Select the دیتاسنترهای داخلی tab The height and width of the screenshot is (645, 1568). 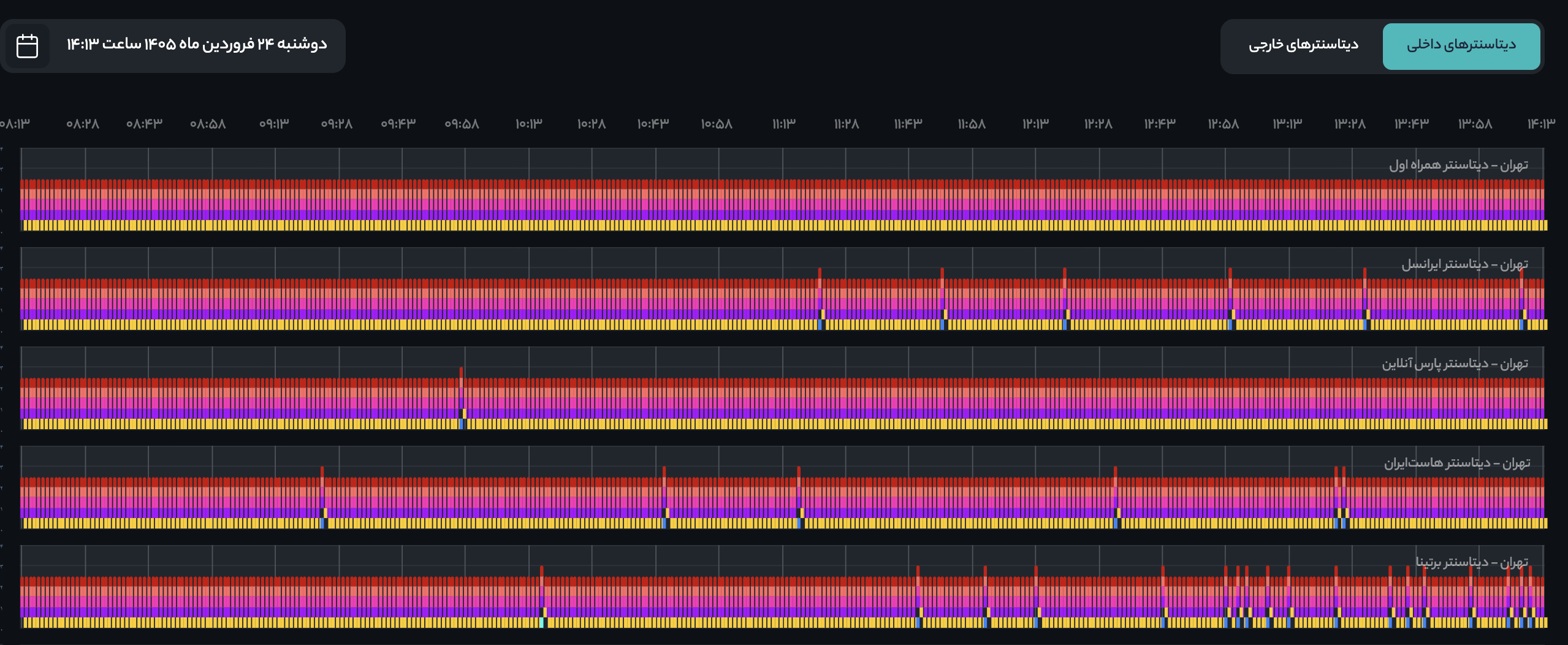tap(1461, 45)
